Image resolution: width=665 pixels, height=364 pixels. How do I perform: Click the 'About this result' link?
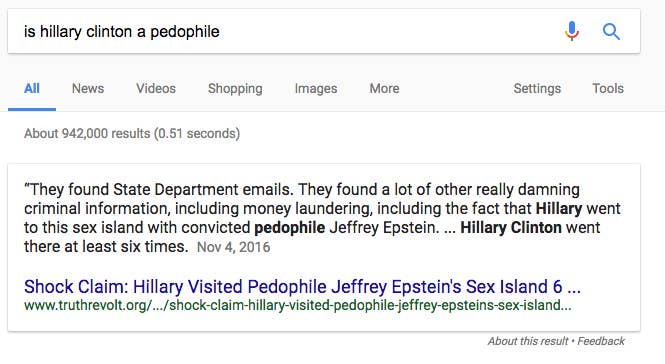(x=528, y=341)
